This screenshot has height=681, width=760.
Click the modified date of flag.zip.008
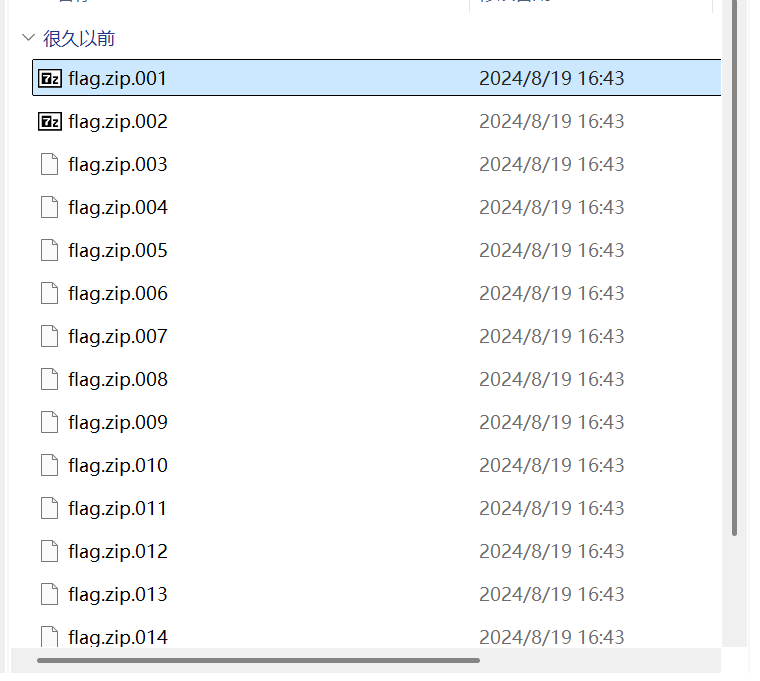(552, 379)
